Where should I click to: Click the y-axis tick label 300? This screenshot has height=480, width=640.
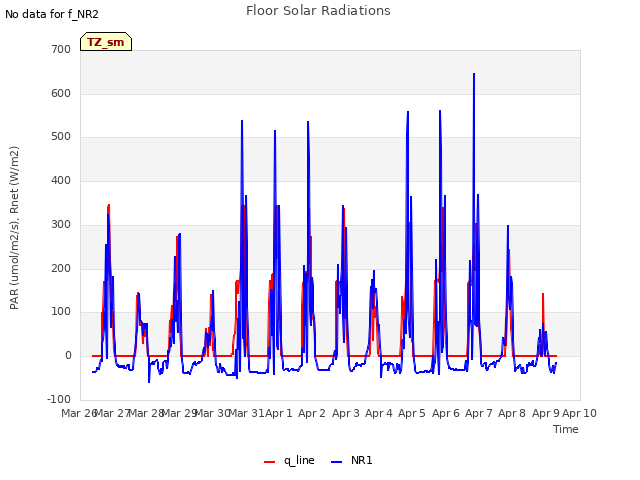pos(61,224)
